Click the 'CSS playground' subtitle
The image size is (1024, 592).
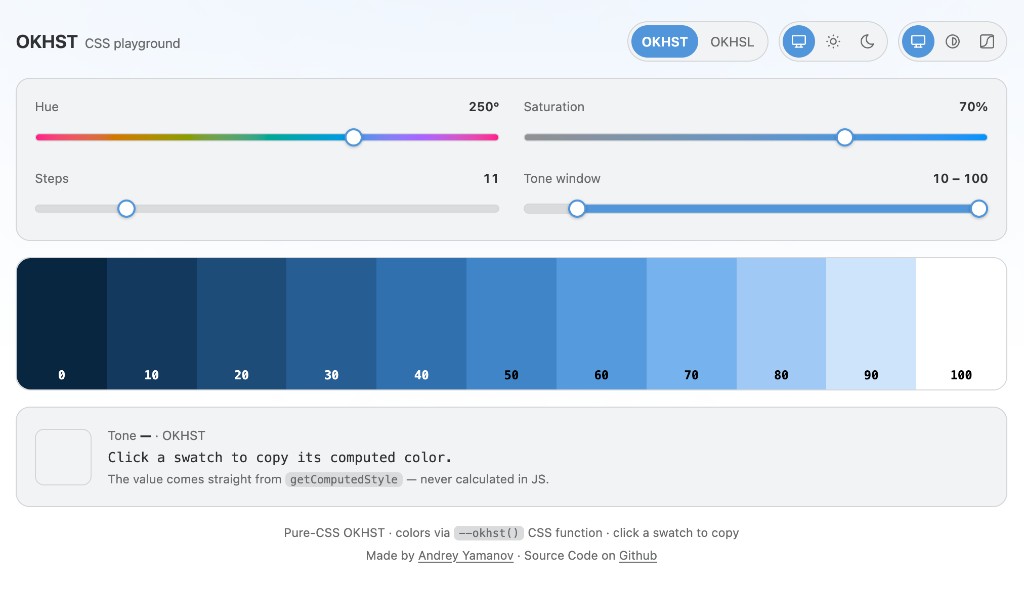click(133, 43)
